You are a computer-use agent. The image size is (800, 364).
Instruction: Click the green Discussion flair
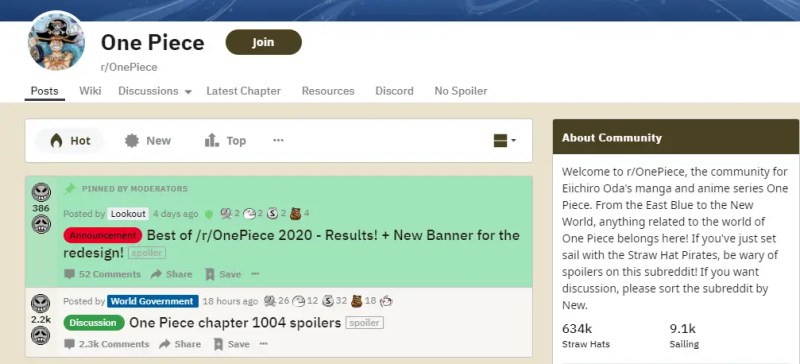point(94,323)
